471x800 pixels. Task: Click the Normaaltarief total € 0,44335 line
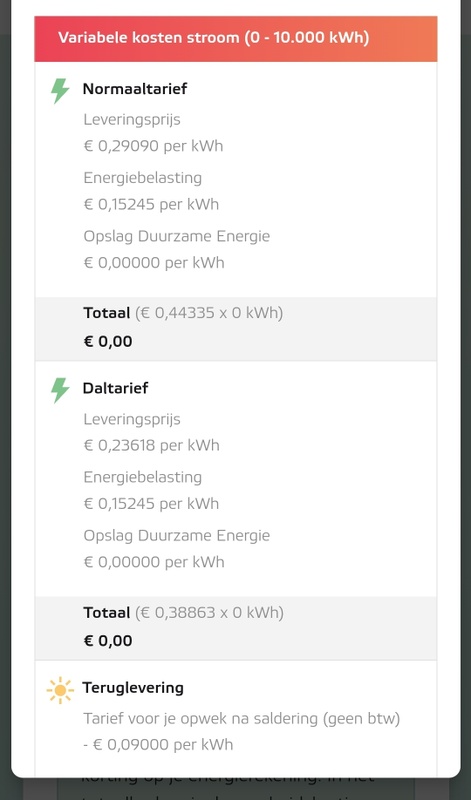coord(183,313)
